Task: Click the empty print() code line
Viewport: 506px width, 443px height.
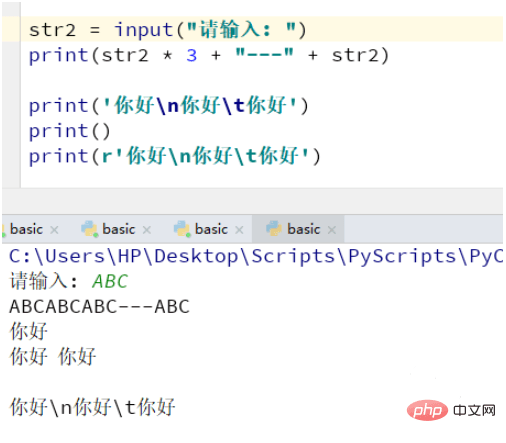Action: click(x=69, y=131)
